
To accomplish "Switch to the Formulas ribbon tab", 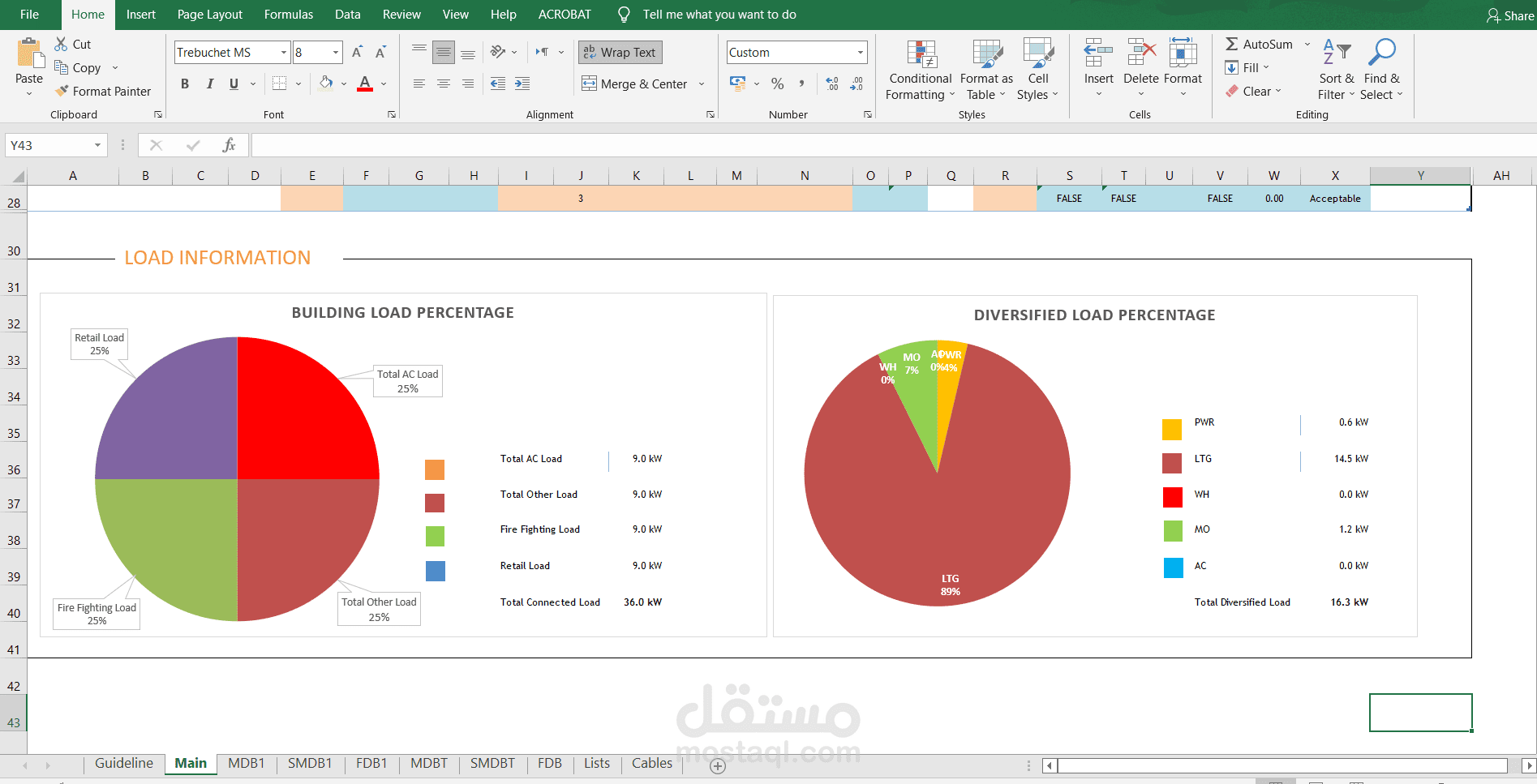I will tap(289, 15).
